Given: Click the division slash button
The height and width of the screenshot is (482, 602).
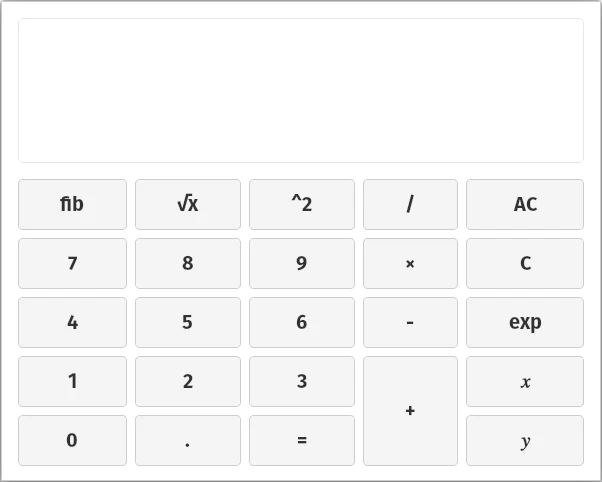Looking at the screenshot, I should coord(410,204).
